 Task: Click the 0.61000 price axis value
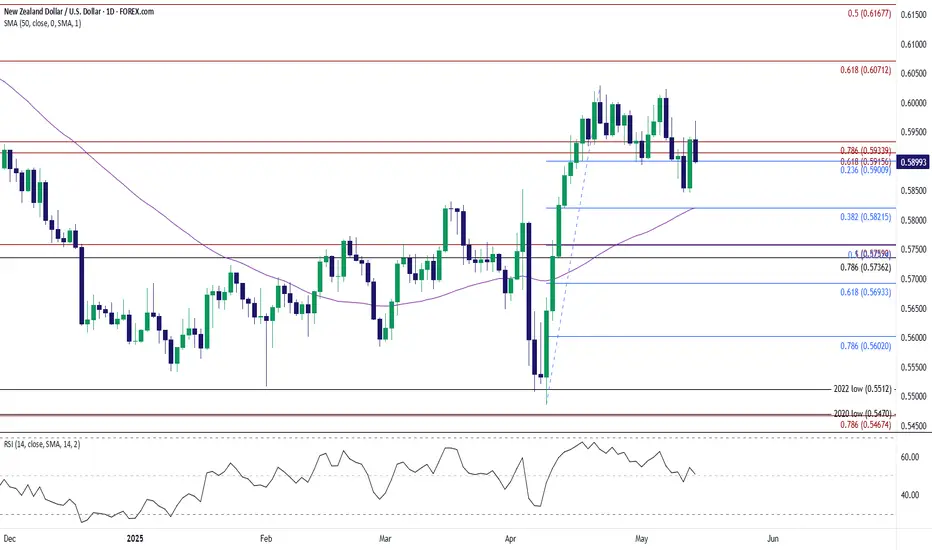914,45
